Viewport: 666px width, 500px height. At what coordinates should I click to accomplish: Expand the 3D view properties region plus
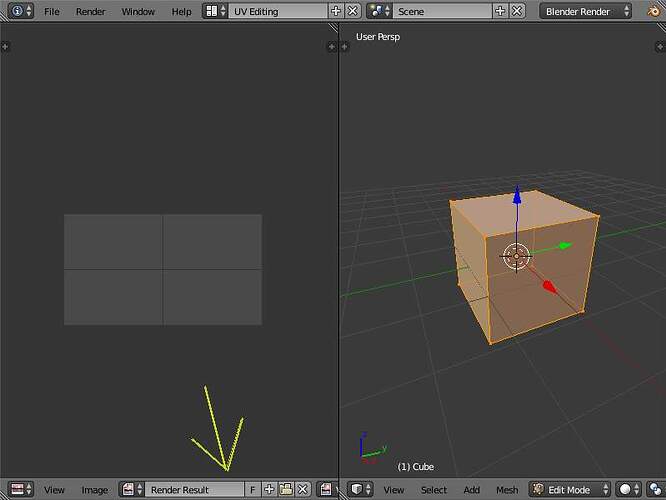pyautogui.click(x=660, y=46)
